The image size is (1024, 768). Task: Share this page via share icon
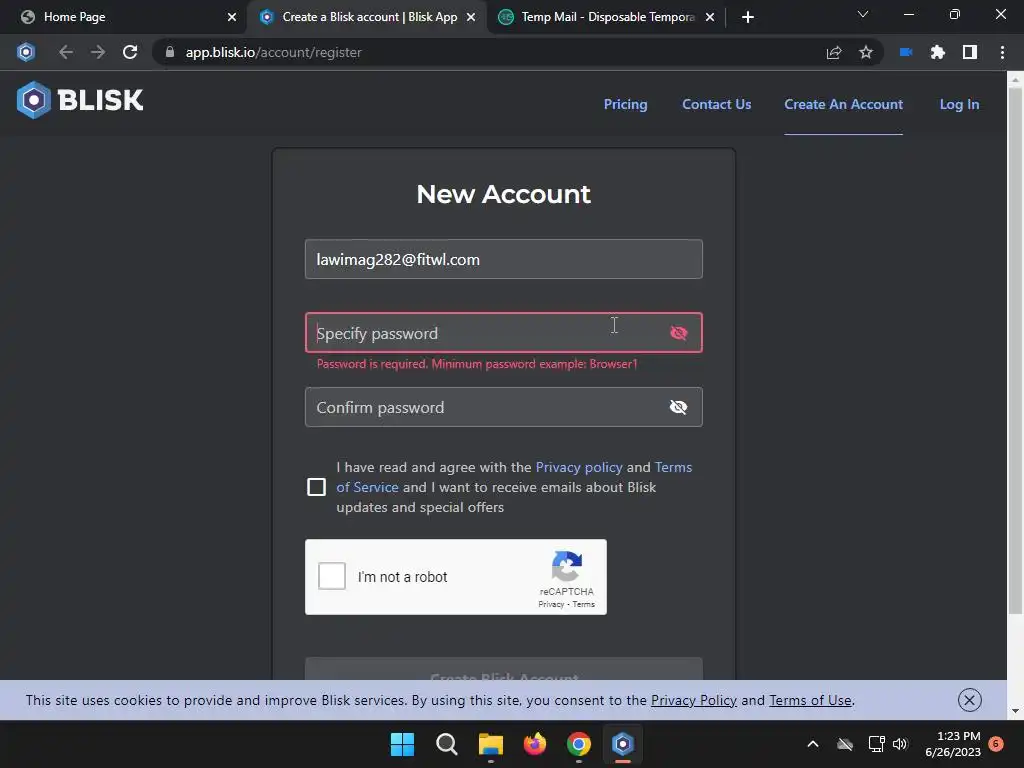[x=834, y=52]
